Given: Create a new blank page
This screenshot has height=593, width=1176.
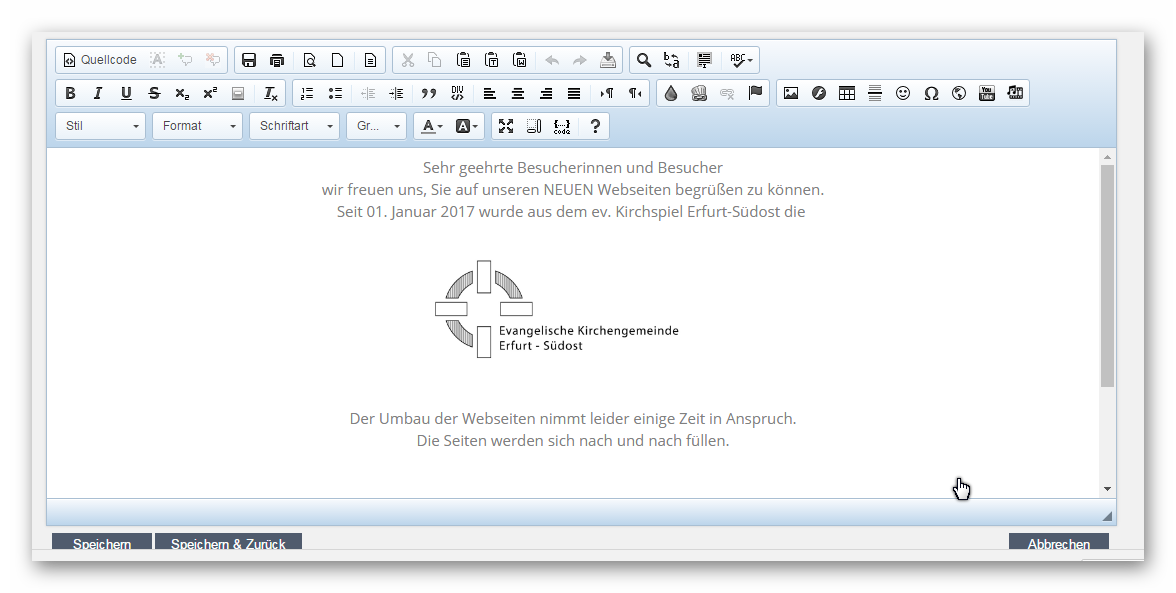Looking at the screenshot, I should (338, 60).
